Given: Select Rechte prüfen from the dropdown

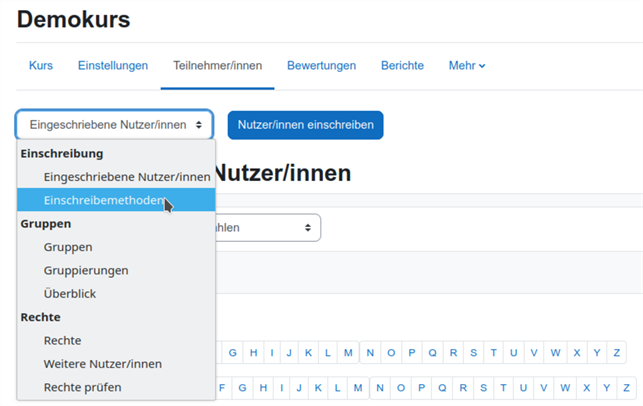Looking at the screenshot, I should (82, 387).
